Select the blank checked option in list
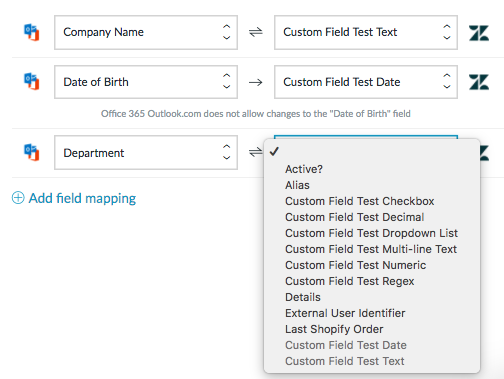This screenshot has width=504, height=379. (372, 152)
